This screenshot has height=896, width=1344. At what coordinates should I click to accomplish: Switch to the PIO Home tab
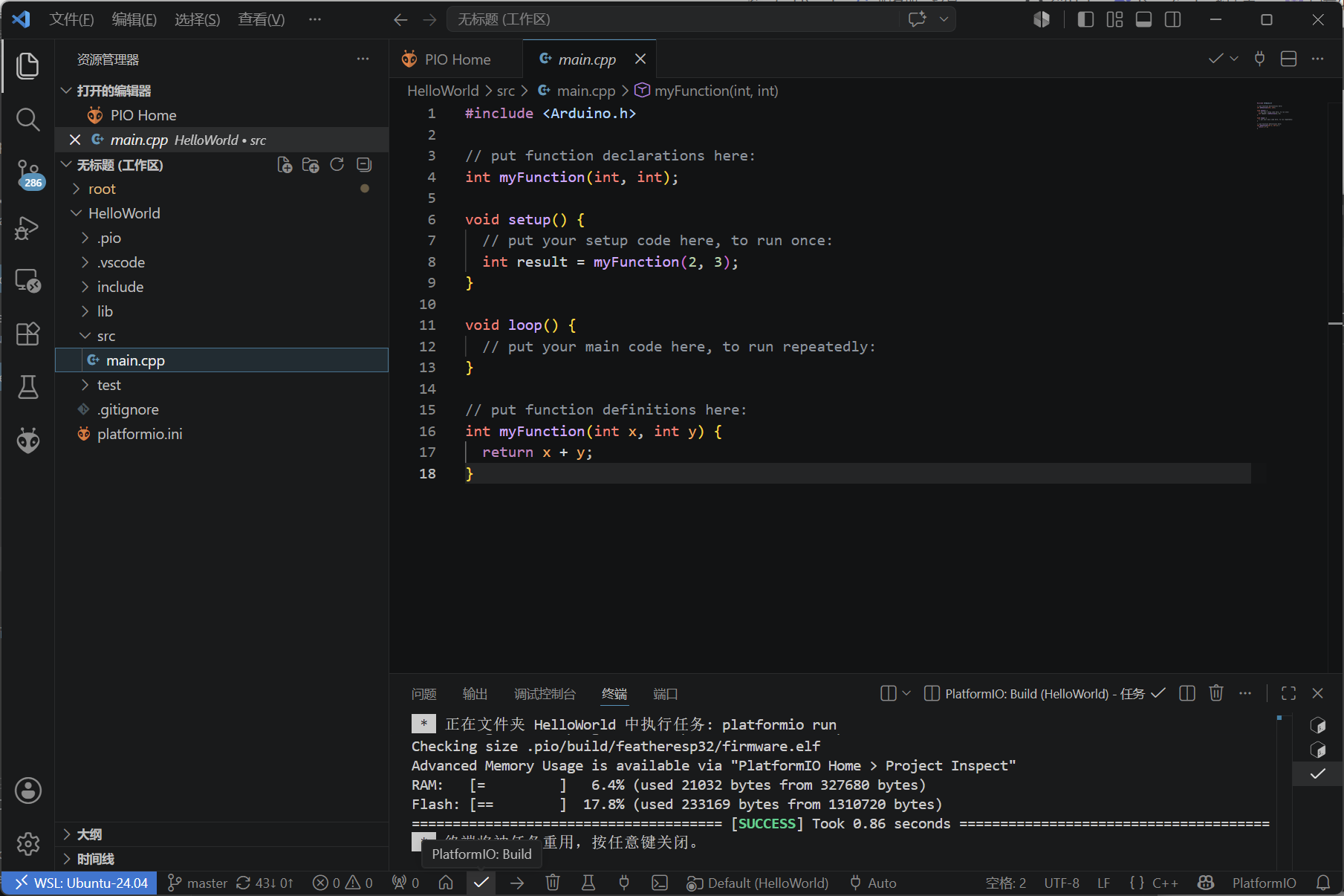(x=455, y=59)
